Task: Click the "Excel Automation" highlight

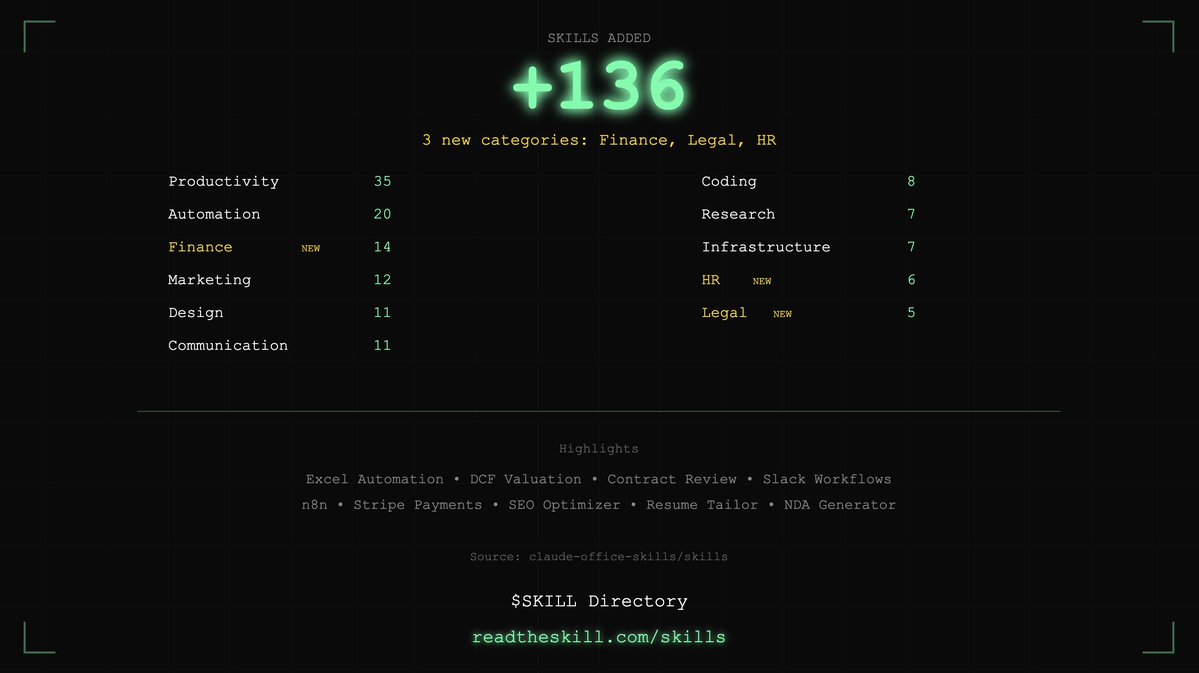Action: tap(375, 480)
